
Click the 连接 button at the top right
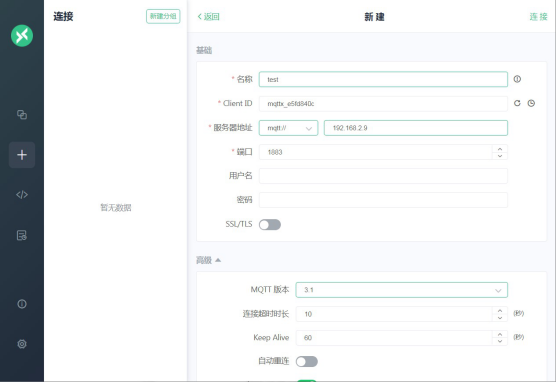pyautogui.click(x=539, y=17)
